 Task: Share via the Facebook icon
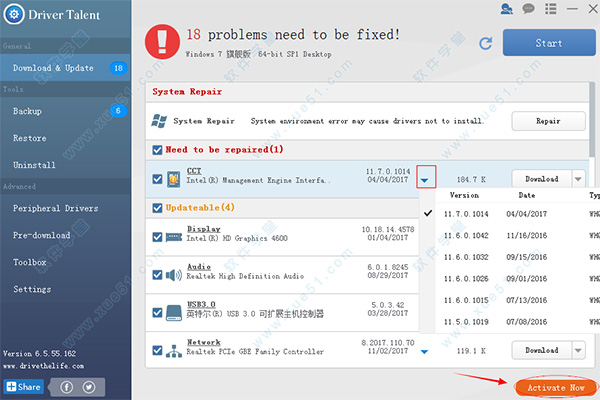click(67, 387)
